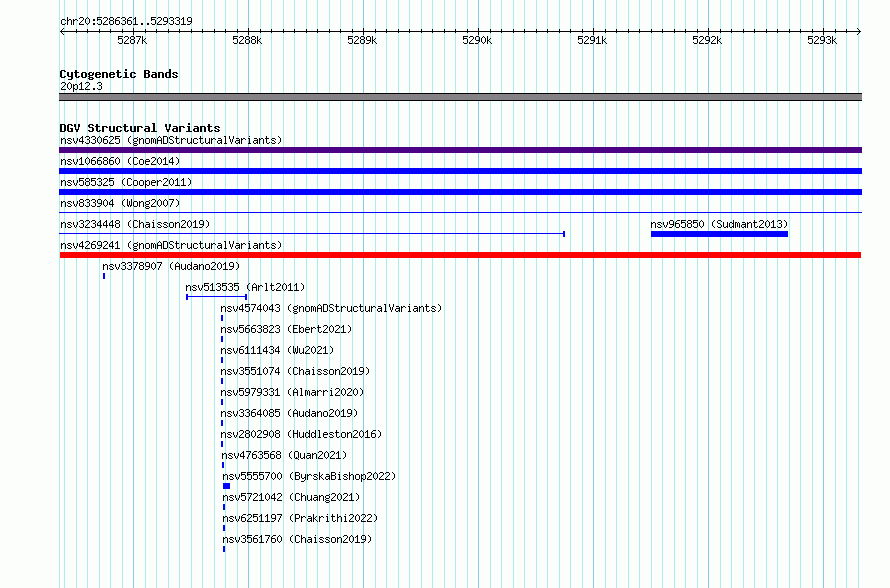This screenshot has width=890, height=588.
Task: Select the nsv6251197 (Prakrithi2022) label
Action: 300,518
